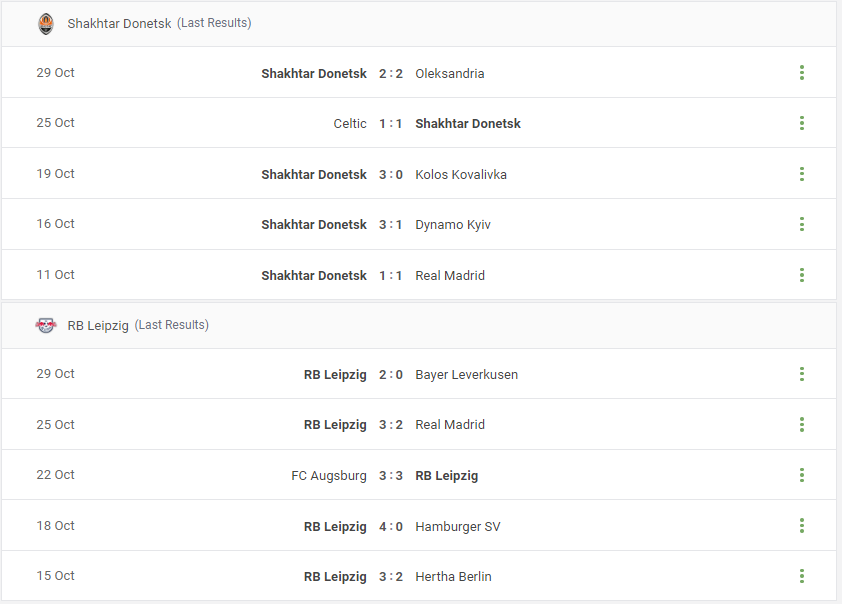The image size is (842, 604).
Task: Open options dots for RB Leipzig vs Real Madrid
Action: point(802,424)
